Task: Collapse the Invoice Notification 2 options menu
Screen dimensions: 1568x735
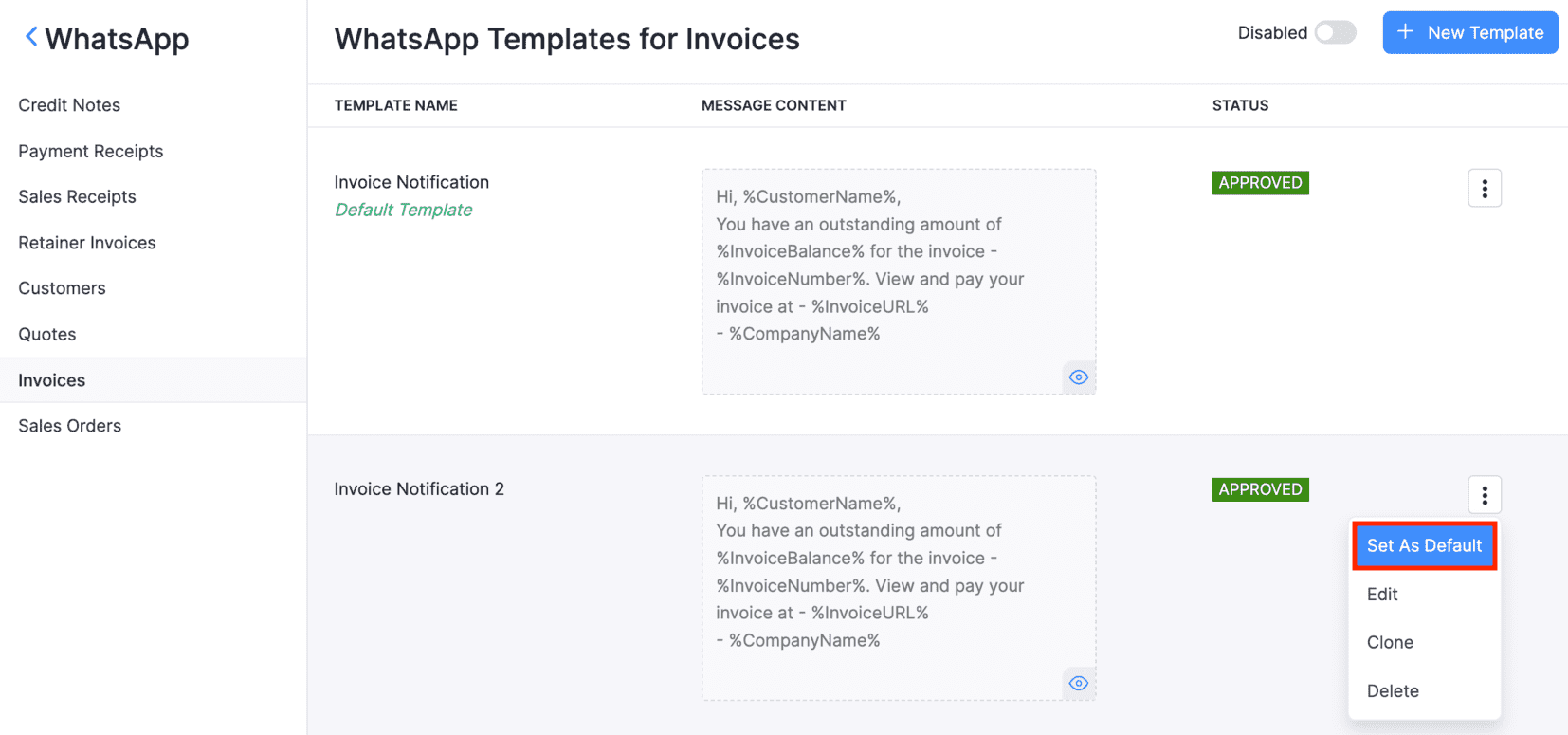Action: (1484, 495)
